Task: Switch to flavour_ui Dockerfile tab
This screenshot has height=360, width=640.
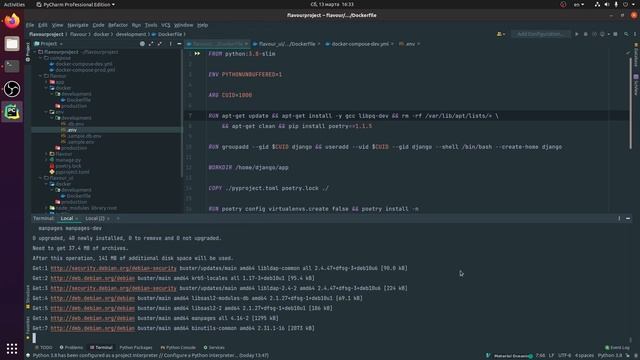Action: point(284,44)
